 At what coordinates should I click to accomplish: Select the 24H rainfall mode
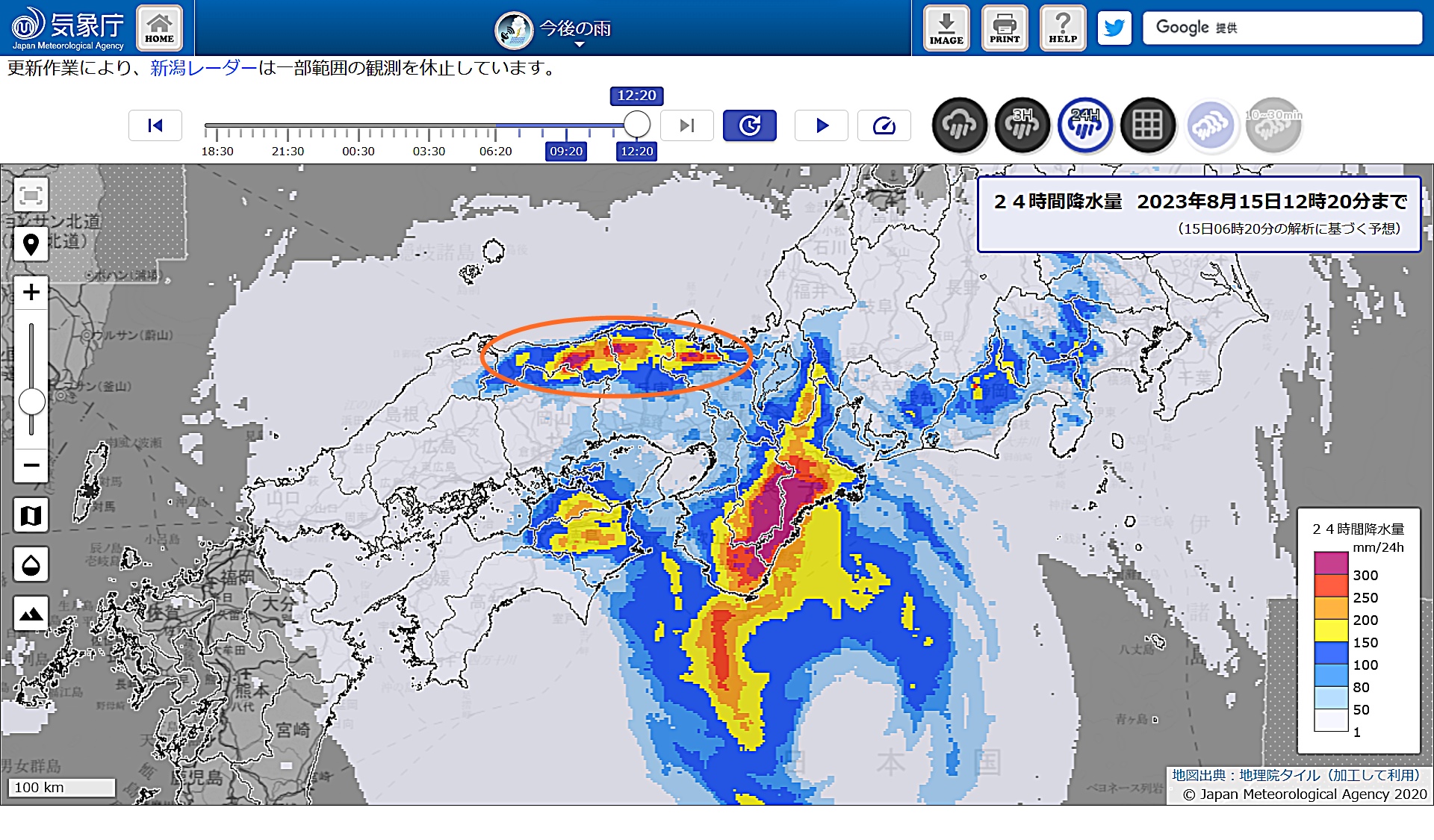1085,125
